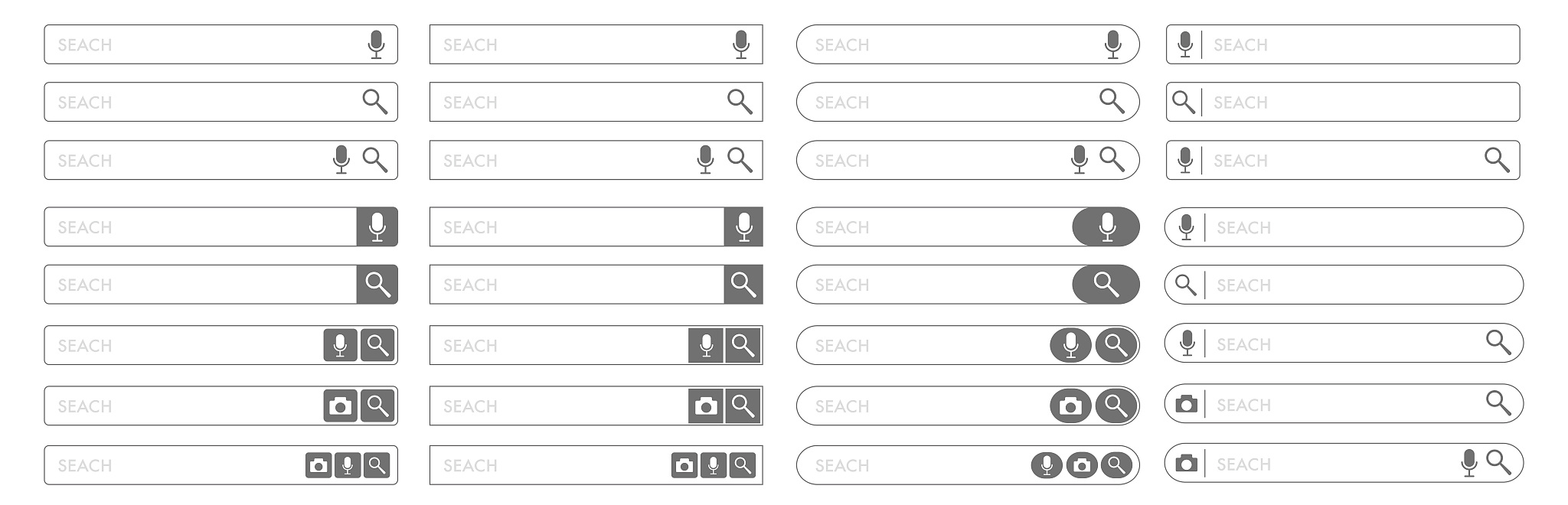Click round camera button between round microphone and search

1081,465
